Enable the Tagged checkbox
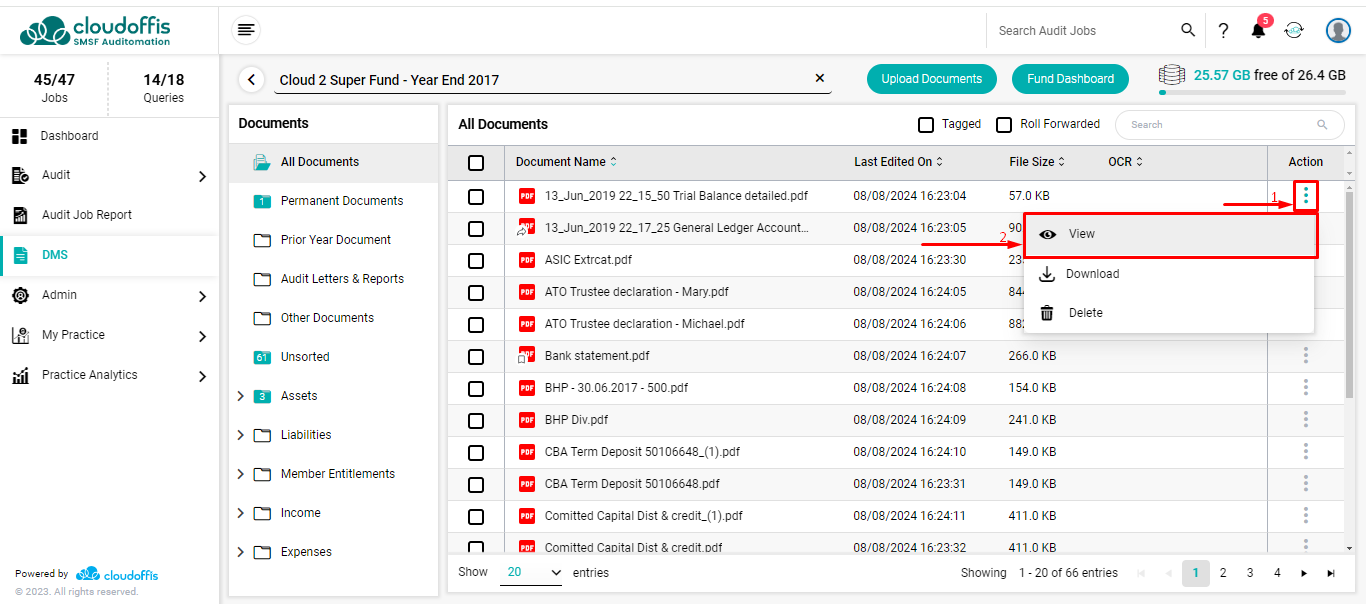 [x=926, y=125]
